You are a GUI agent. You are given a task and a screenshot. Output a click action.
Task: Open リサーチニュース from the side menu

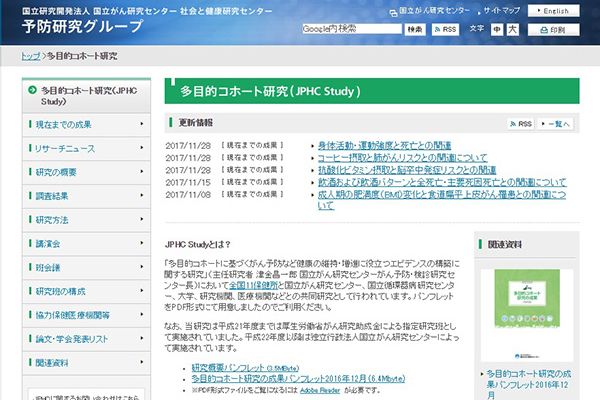pyautogui.click(x=84, y=148)
